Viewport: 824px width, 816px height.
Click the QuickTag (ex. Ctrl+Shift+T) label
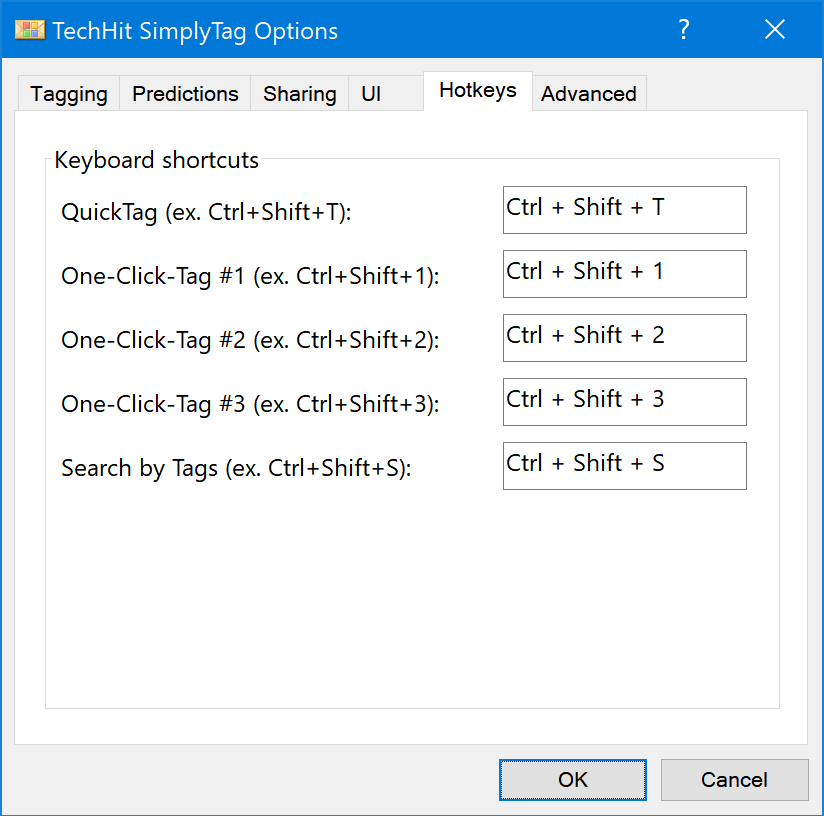tap(206, 213)
